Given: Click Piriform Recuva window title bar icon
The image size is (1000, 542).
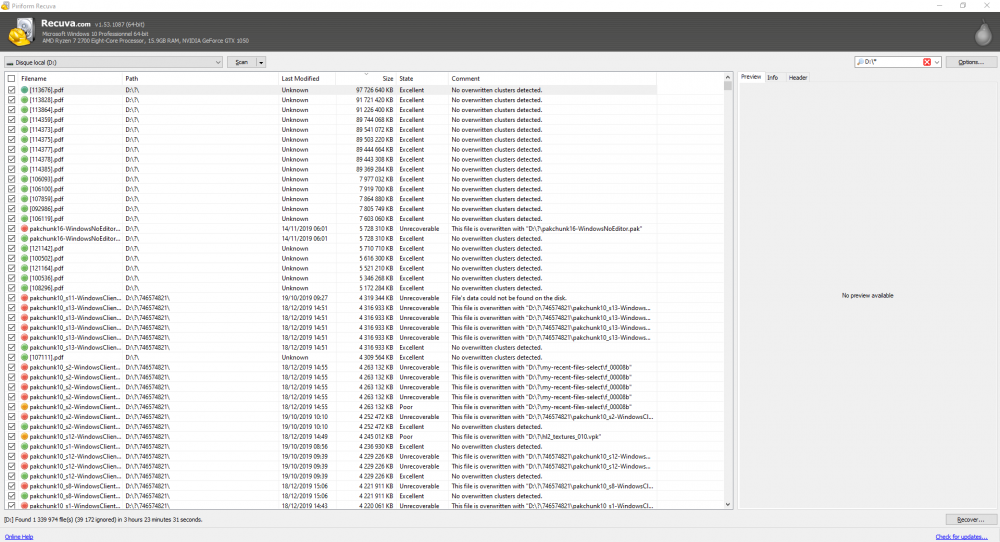Looking at the screenshot, I should (x=5, y=6).
